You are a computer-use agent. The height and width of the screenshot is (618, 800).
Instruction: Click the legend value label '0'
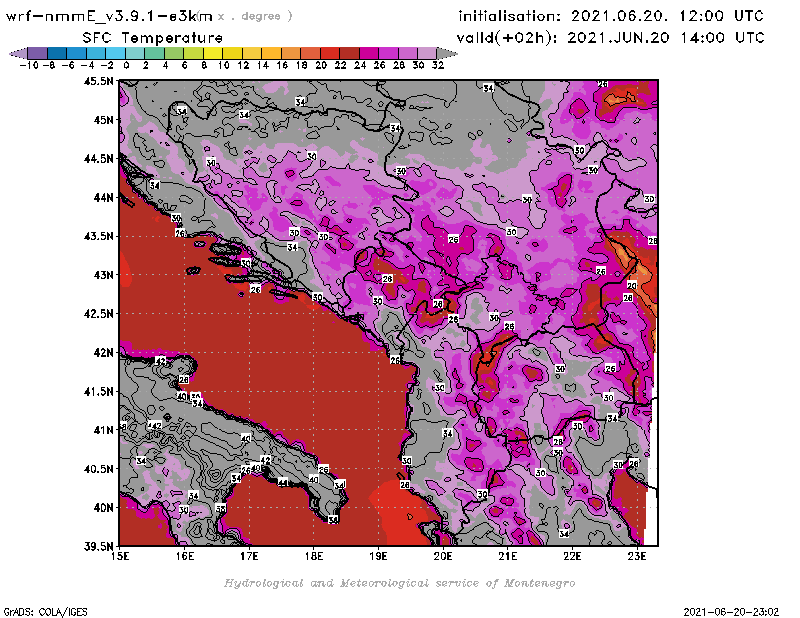[x=126, y=65]
